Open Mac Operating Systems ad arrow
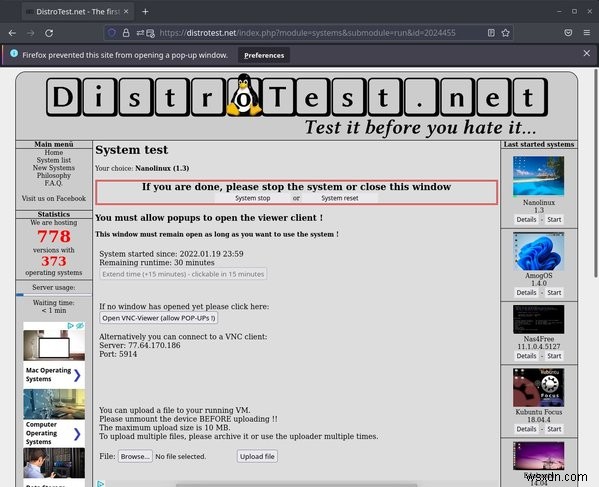599x487 pixels. 77,375
